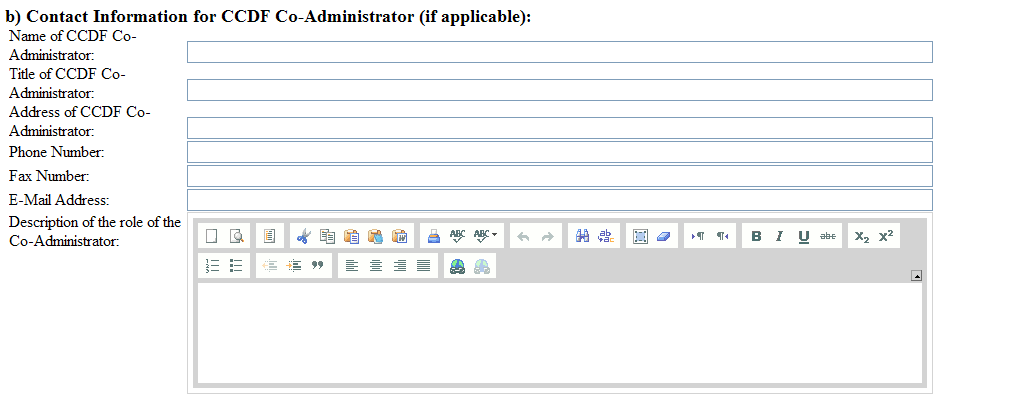Click the E-Mail Address input field
1028x399 pixels.
point(560,200)
